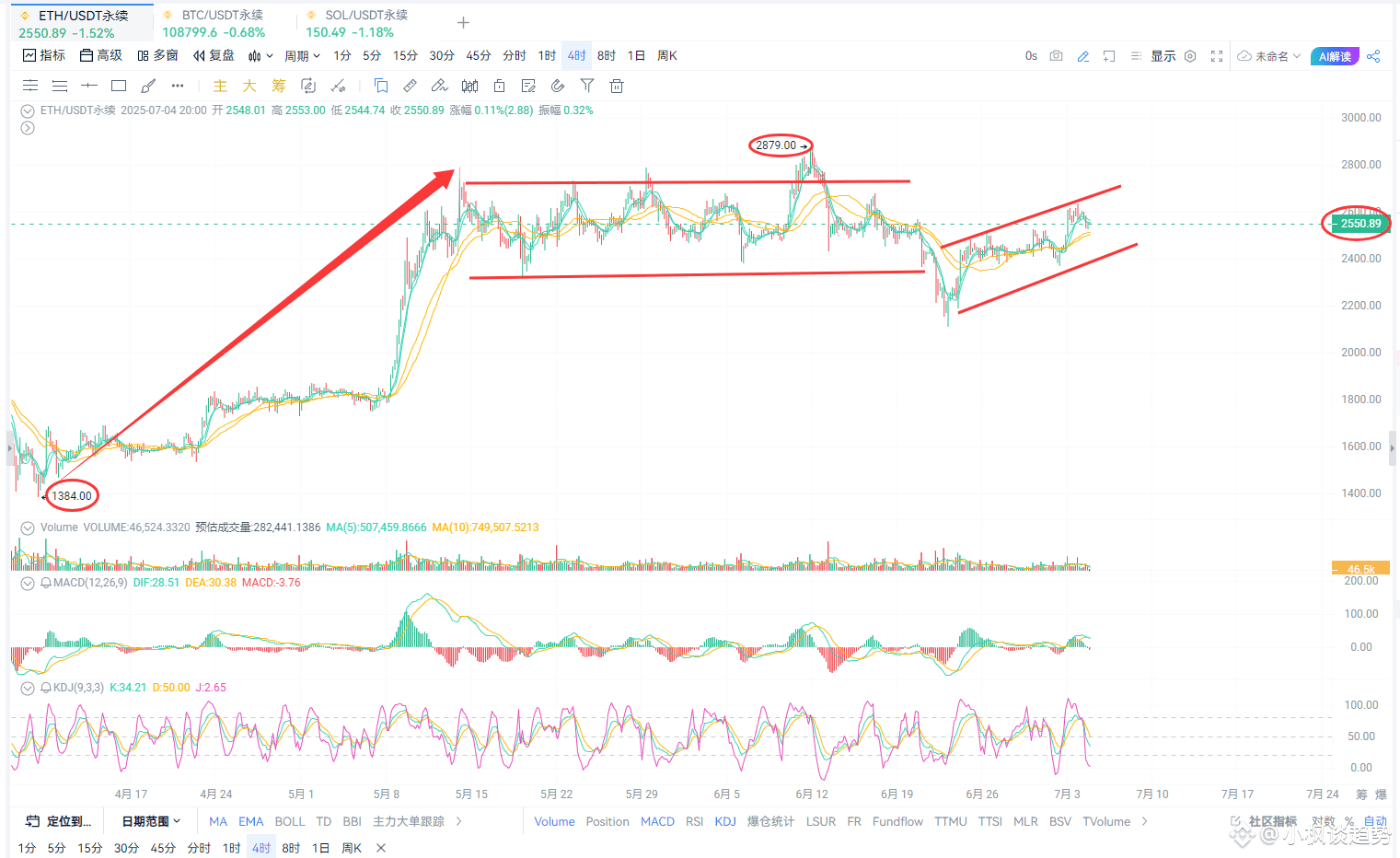Select the brush drawing tool
This screenshot has height=858, width=1400.
[x=148, y=86]
